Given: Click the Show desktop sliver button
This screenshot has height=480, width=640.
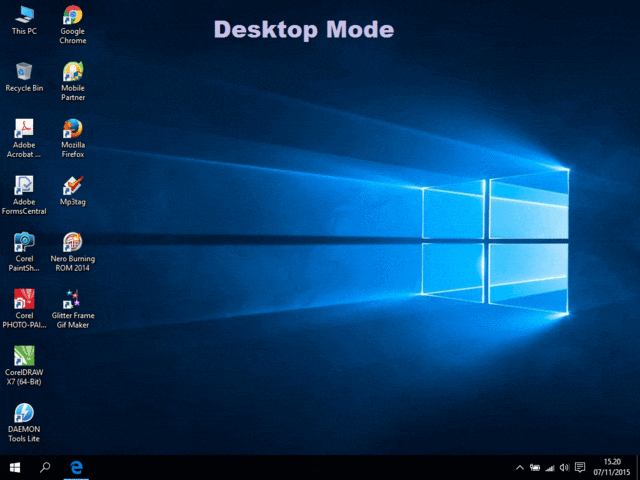Looking at the screenshot, I should (x=638, y=467).
